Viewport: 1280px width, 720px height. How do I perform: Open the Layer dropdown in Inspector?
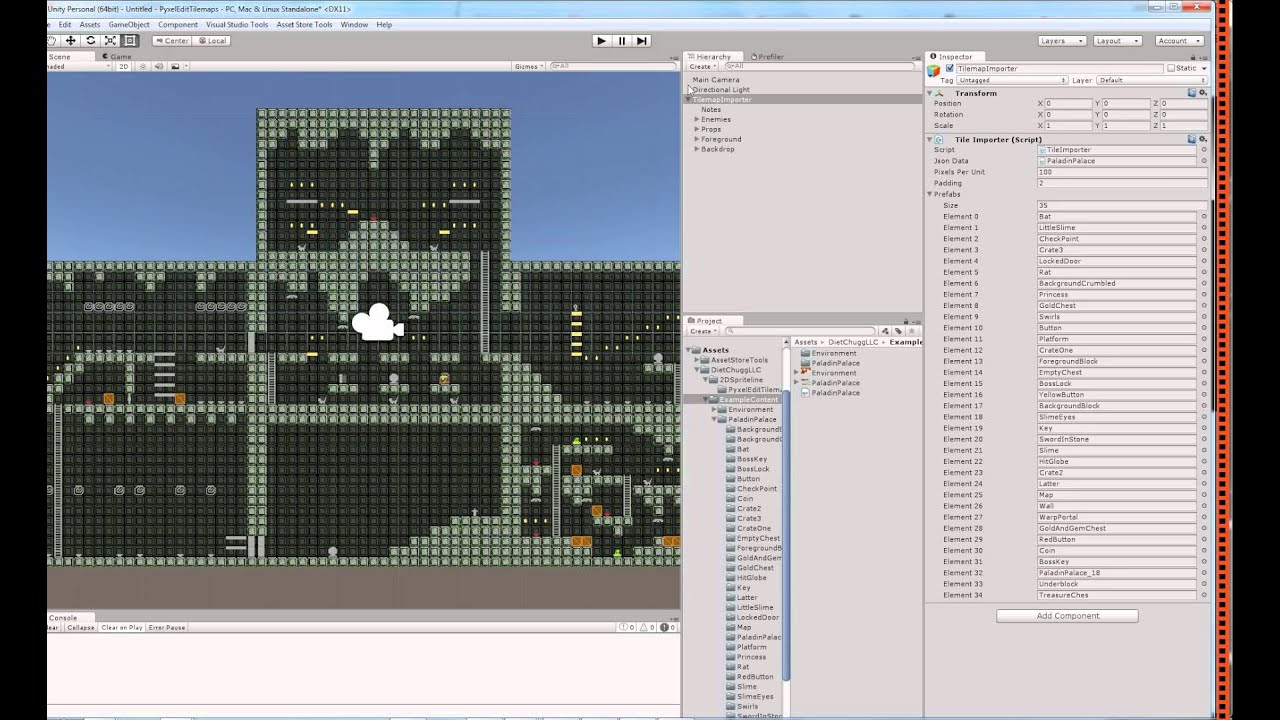(x=1151, y=80)
